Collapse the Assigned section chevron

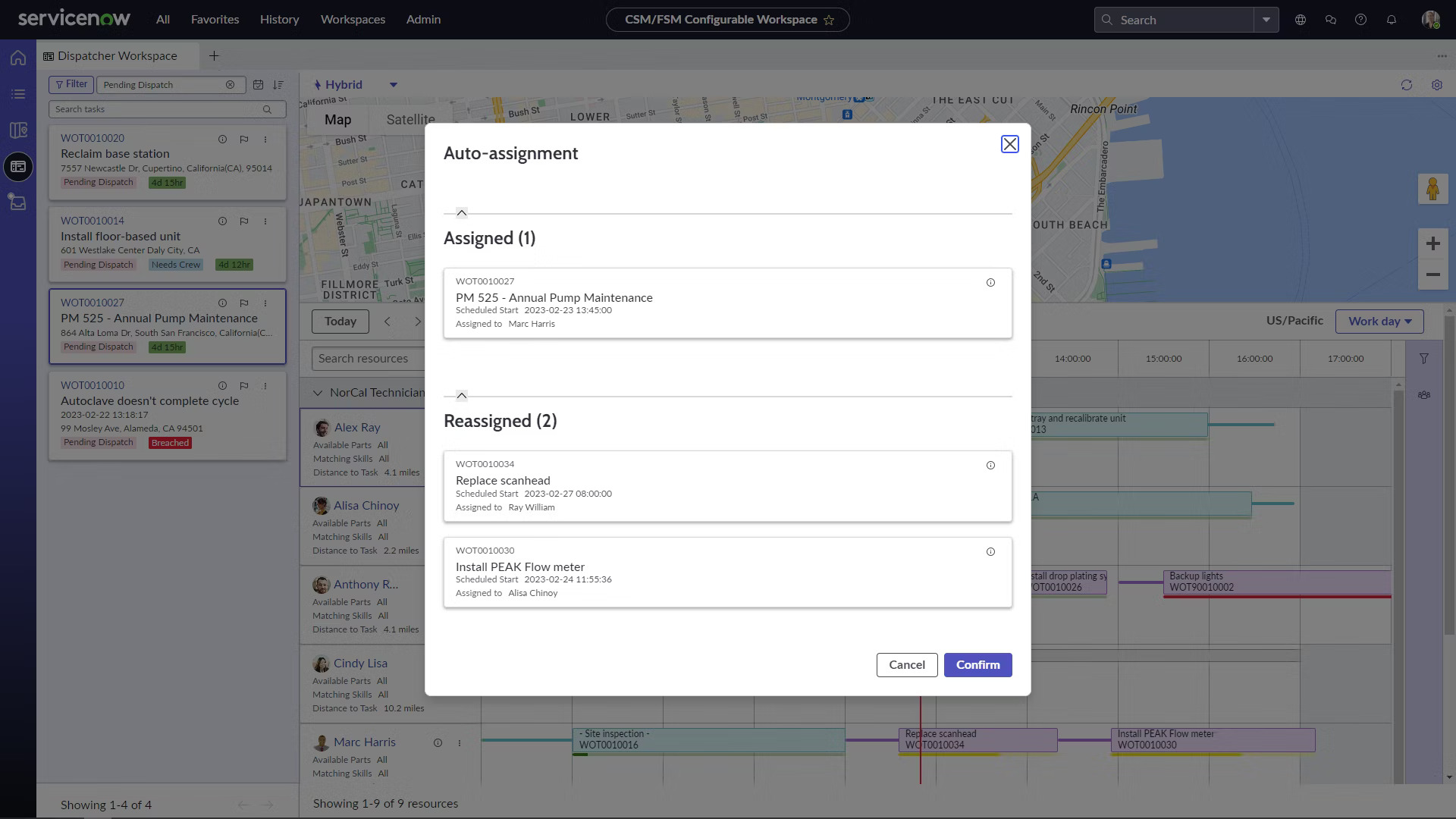tap(462, 212)
